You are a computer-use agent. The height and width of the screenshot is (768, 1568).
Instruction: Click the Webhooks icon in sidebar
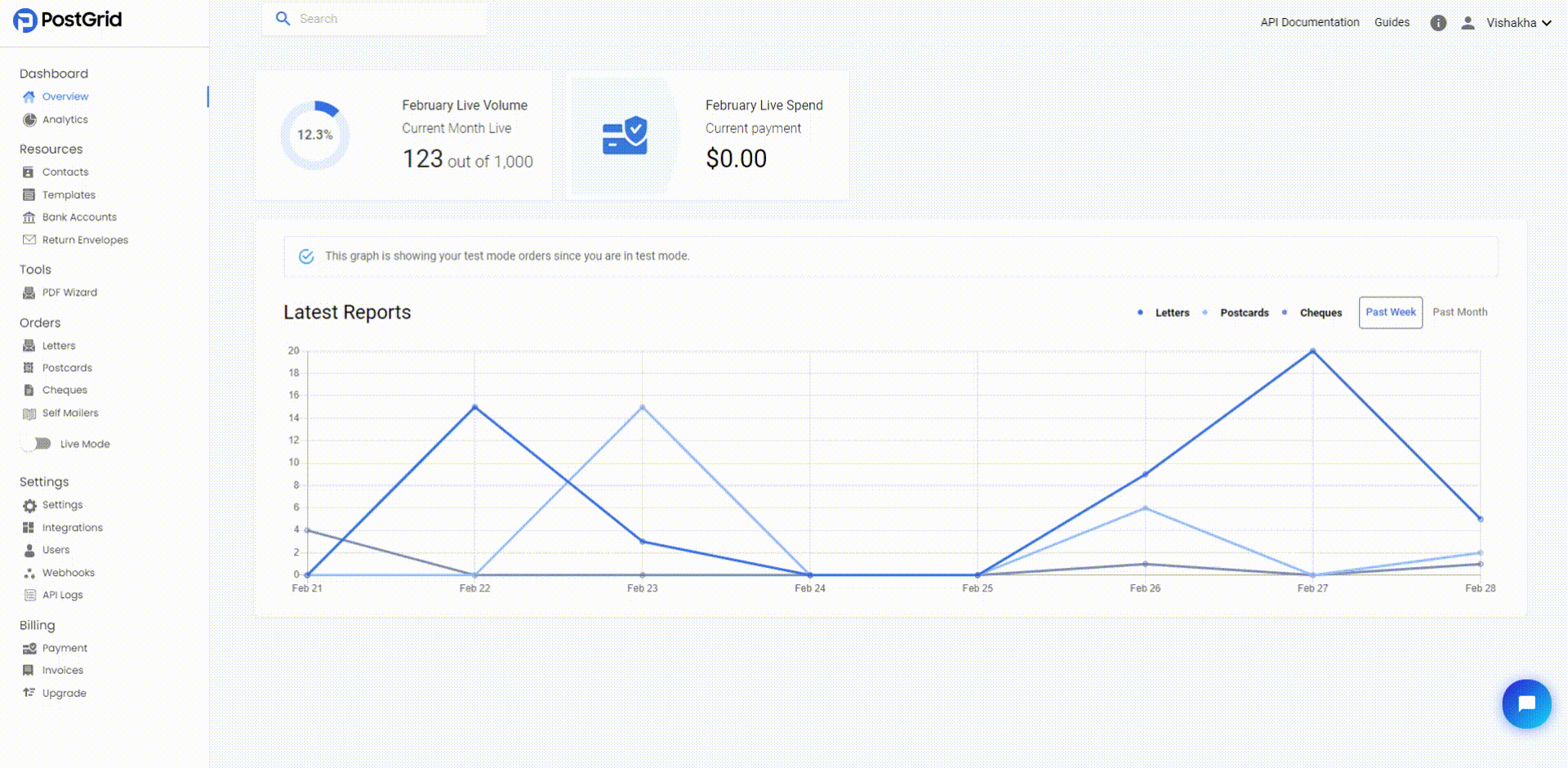click(29, 573)
